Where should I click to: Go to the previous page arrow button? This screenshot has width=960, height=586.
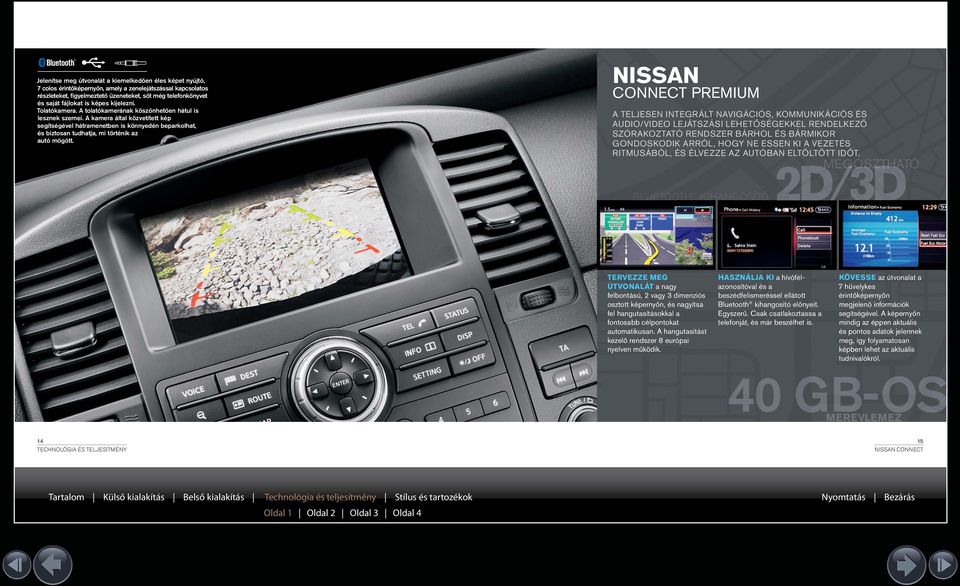(53, 565)
